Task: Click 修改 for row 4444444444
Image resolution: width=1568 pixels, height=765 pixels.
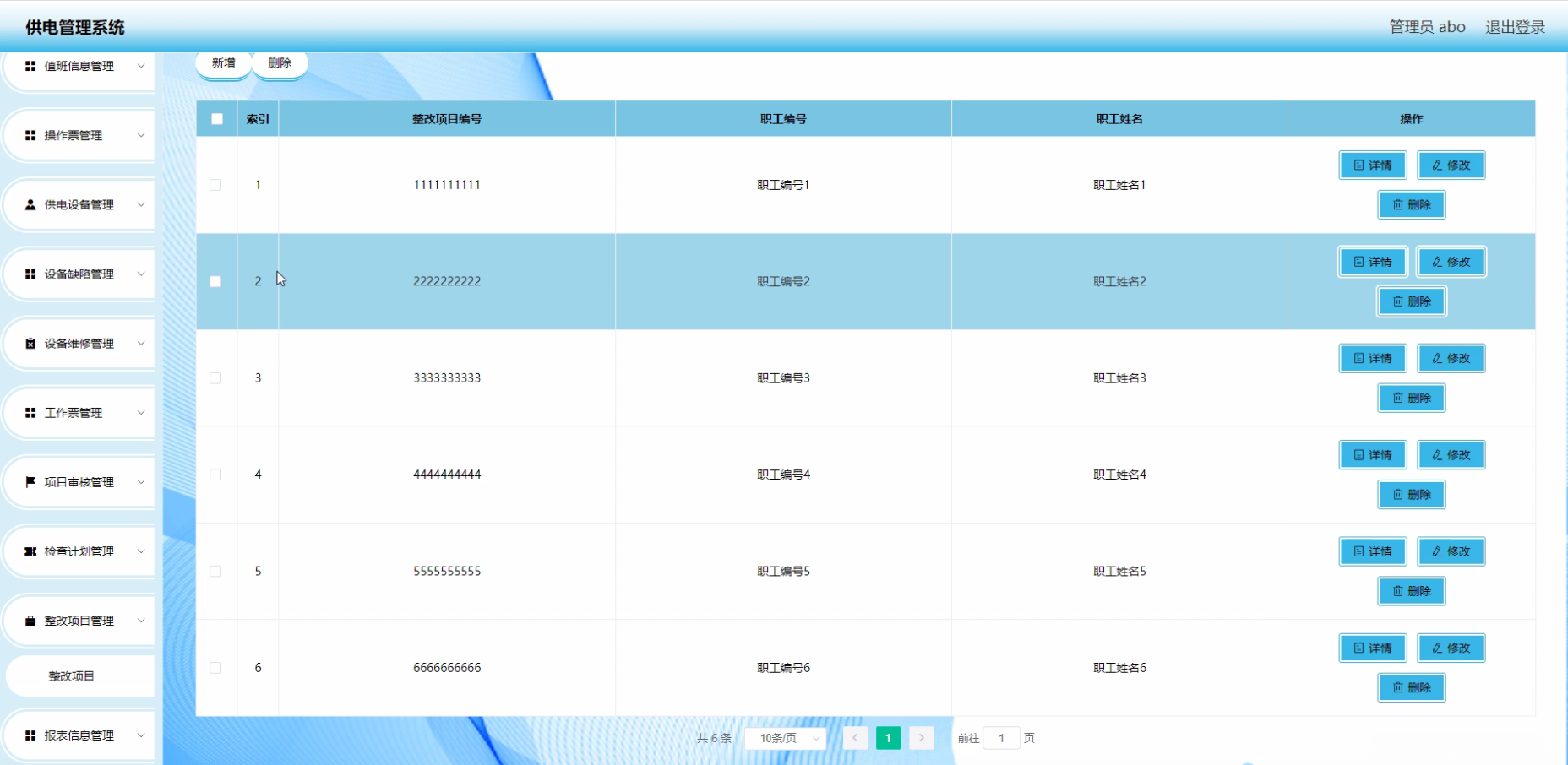Action: [1451, 455]
